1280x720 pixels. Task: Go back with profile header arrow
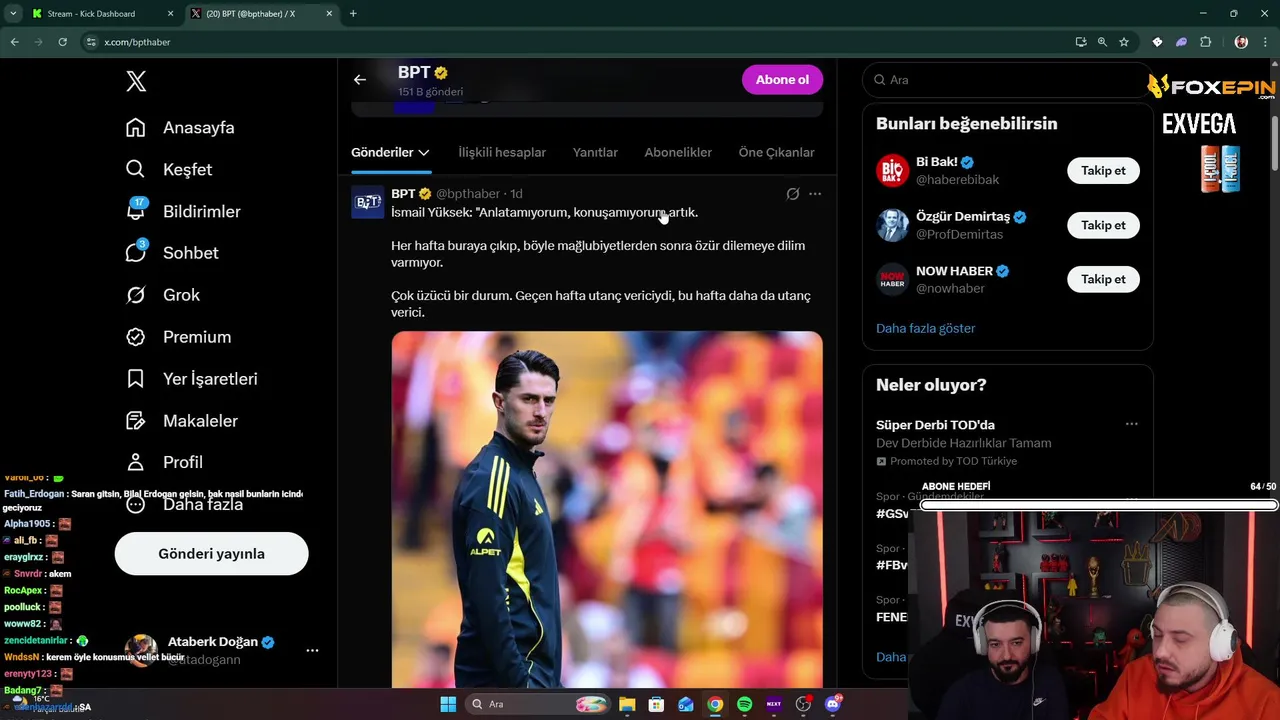[360, 80]
